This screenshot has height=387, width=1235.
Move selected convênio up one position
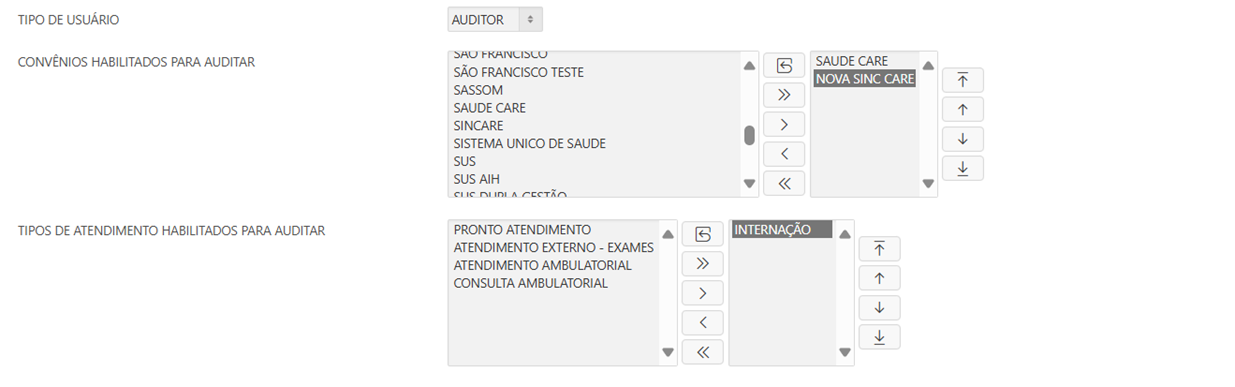click(963, 109)
